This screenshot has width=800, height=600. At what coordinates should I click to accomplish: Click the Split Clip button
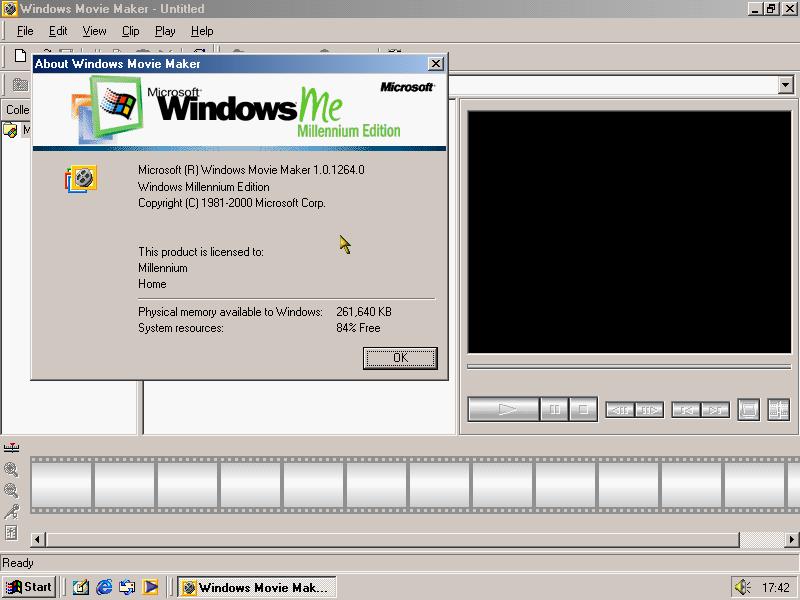778,409
